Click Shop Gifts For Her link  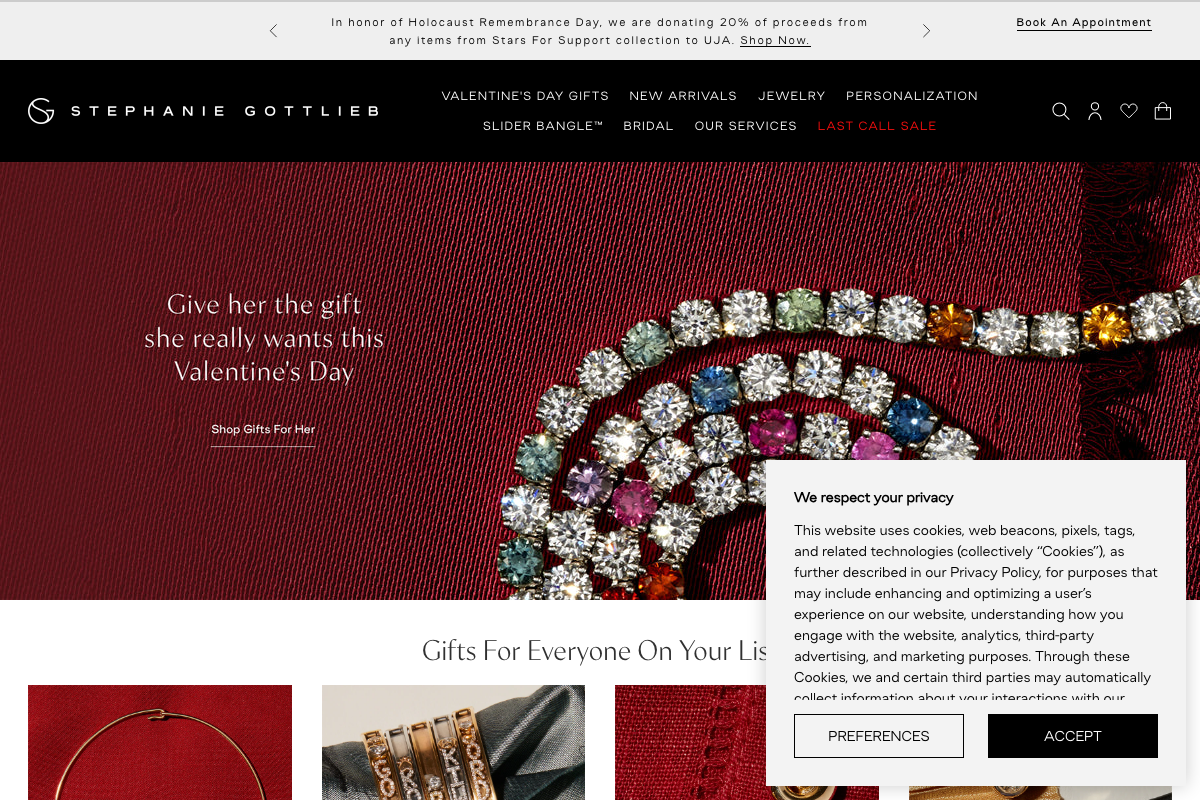[263, 430]
